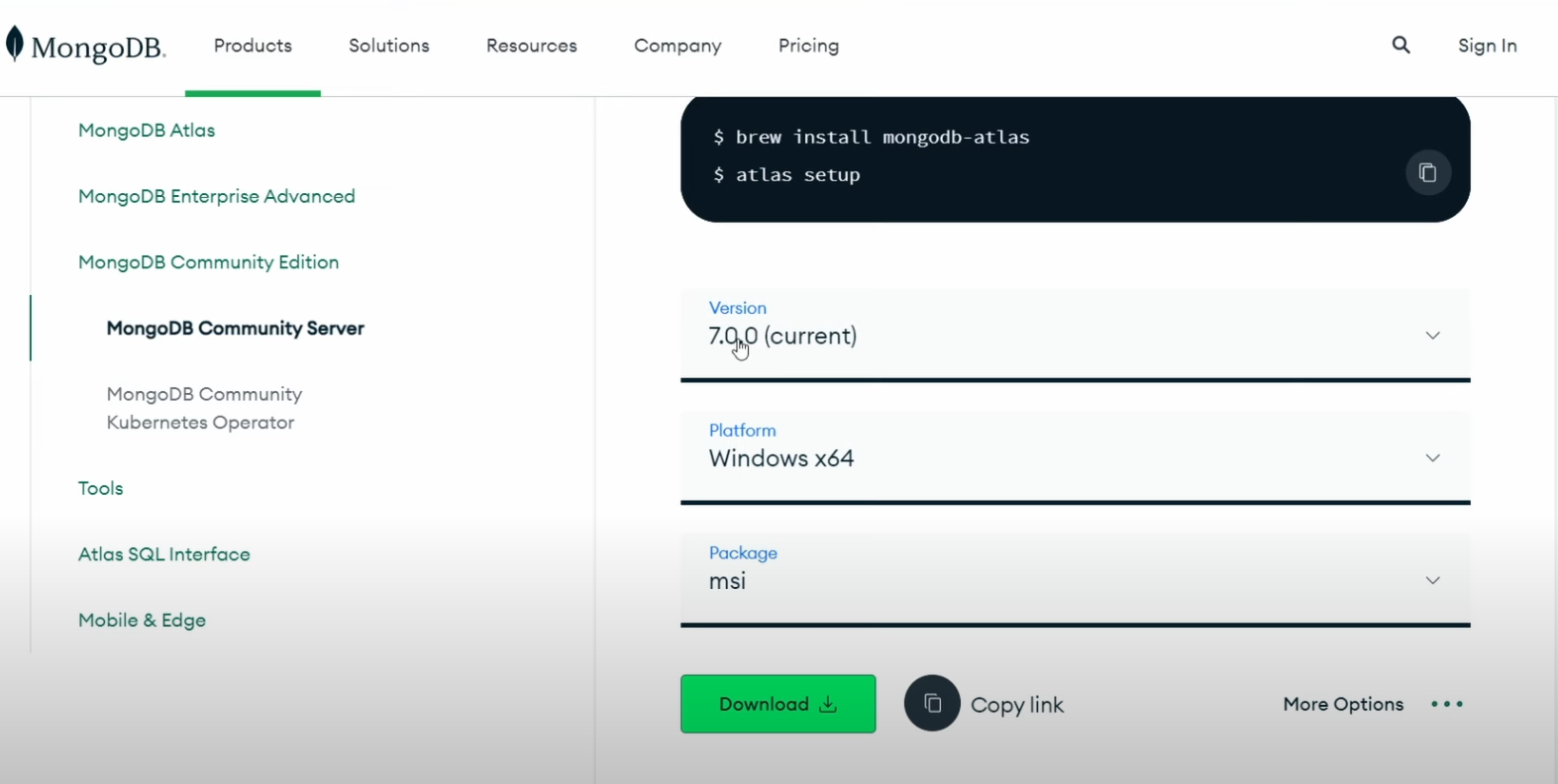Open the Tools section in sidebar
This screenshot has height=784, width=1558.
point(101,488)
